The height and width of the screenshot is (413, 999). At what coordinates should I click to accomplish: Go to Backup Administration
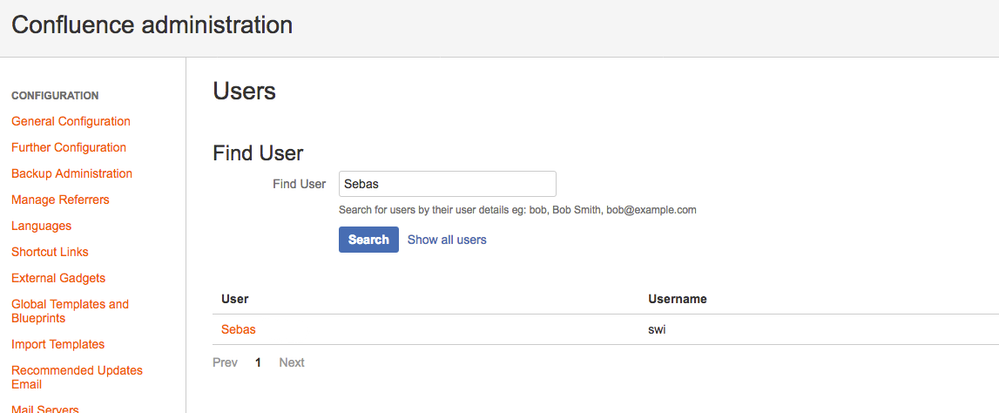(72, 173)
